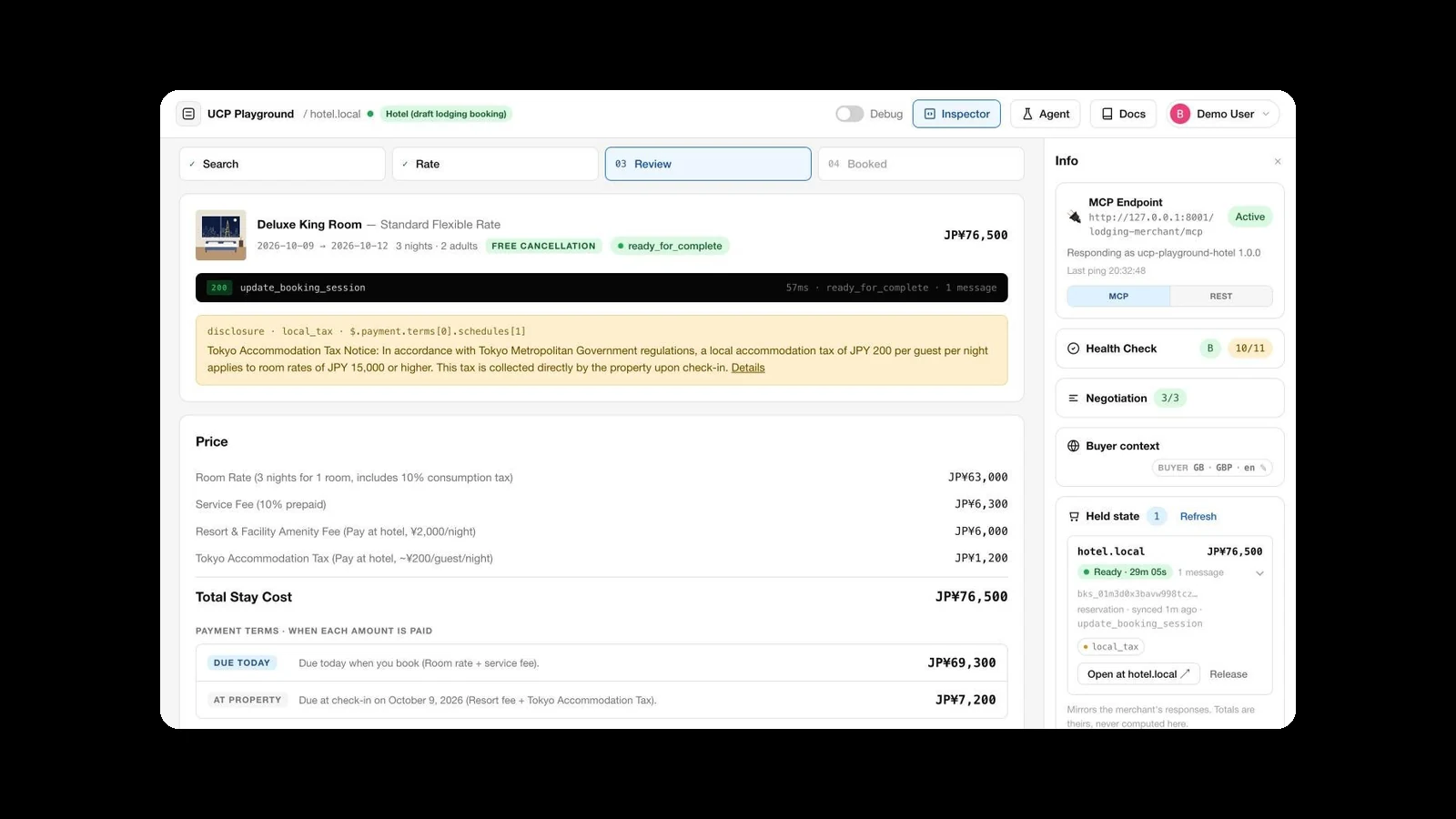Go to the Rate step tab
Viewport: 1456px width, 819px height.
pyautogui.click(x=495, y=164)
